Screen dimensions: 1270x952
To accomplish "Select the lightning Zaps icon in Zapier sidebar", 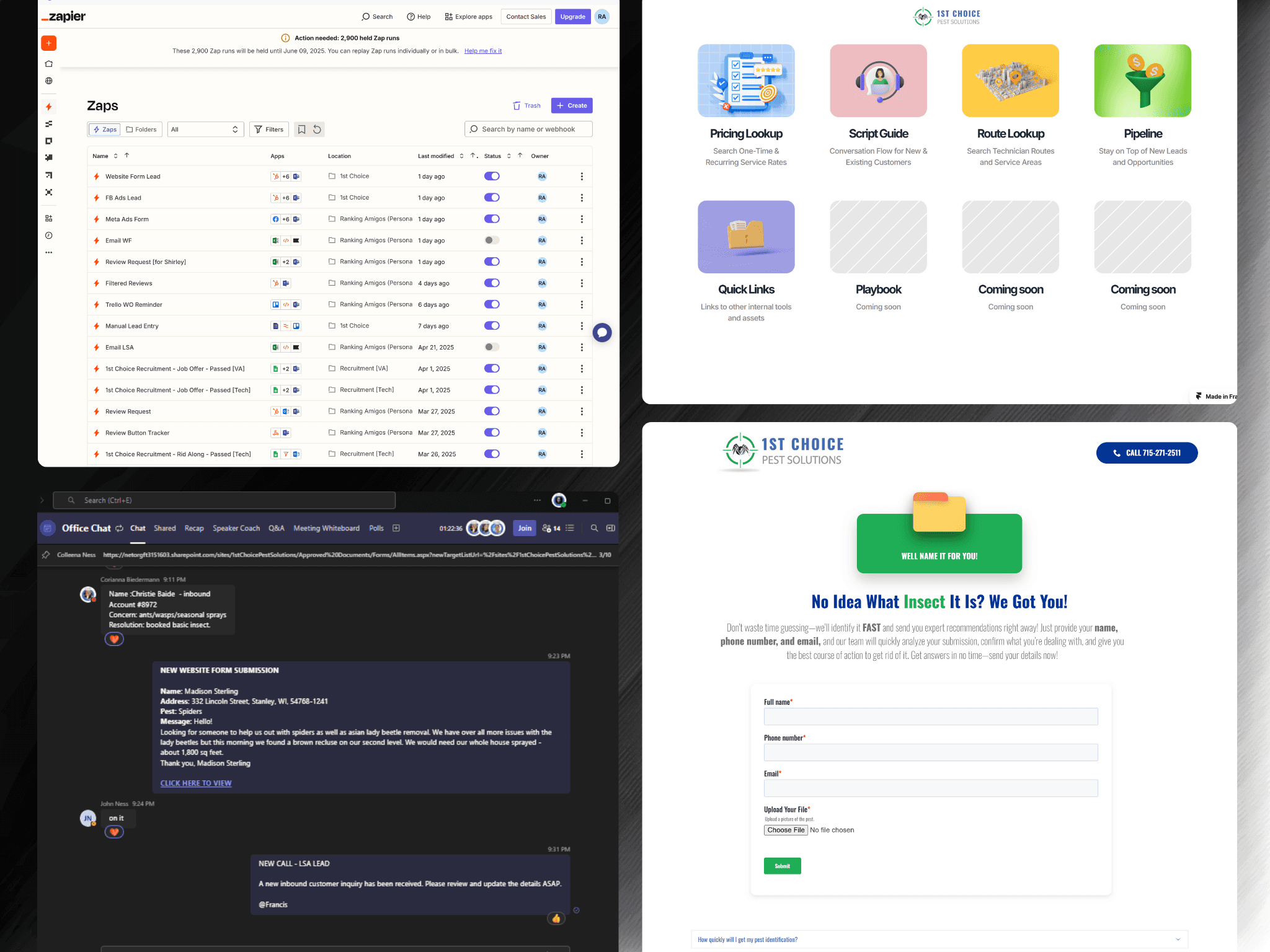I will (48, 107).
